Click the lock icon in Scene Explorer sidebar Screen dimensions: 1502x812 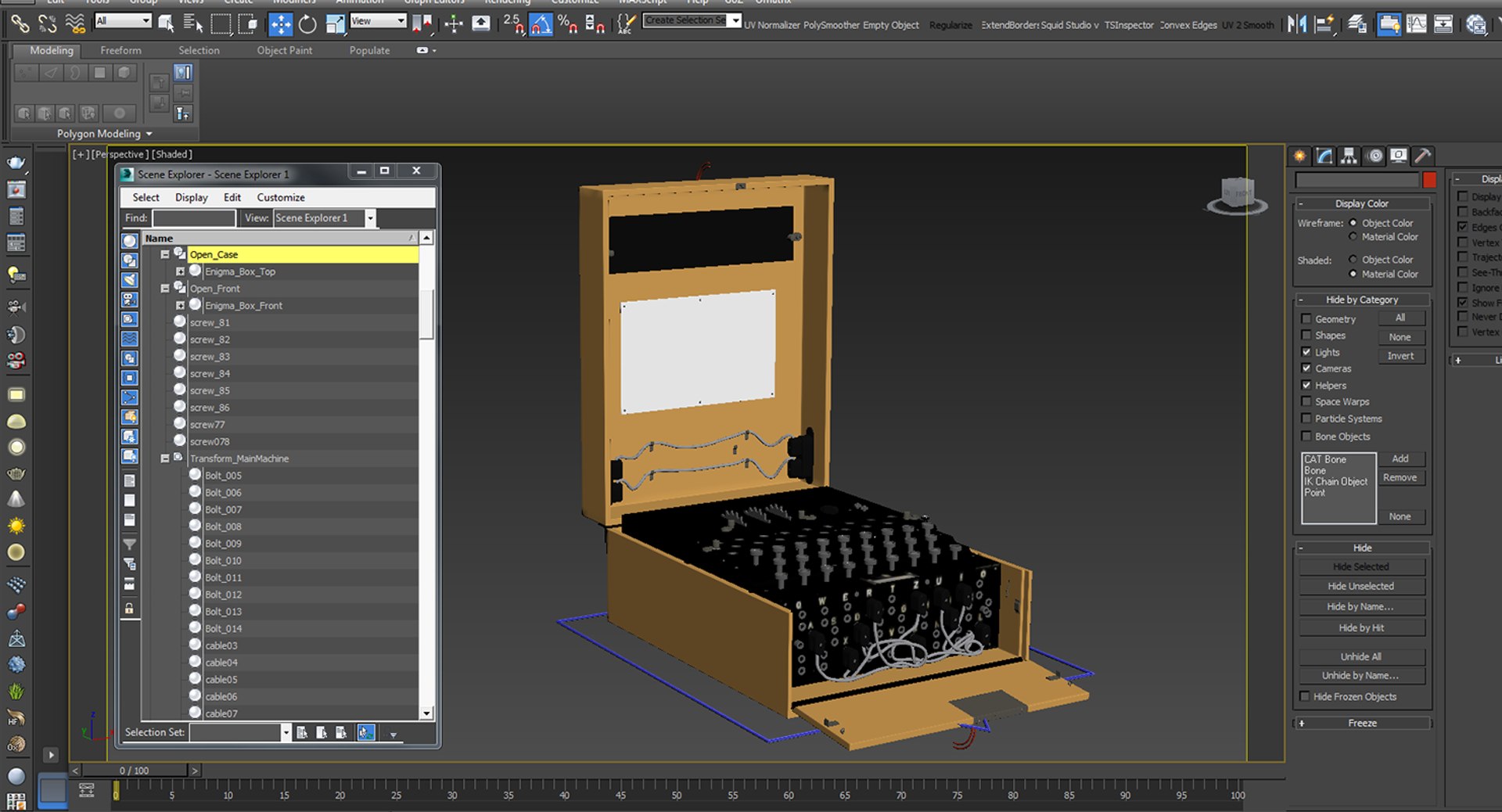(130, 608)
